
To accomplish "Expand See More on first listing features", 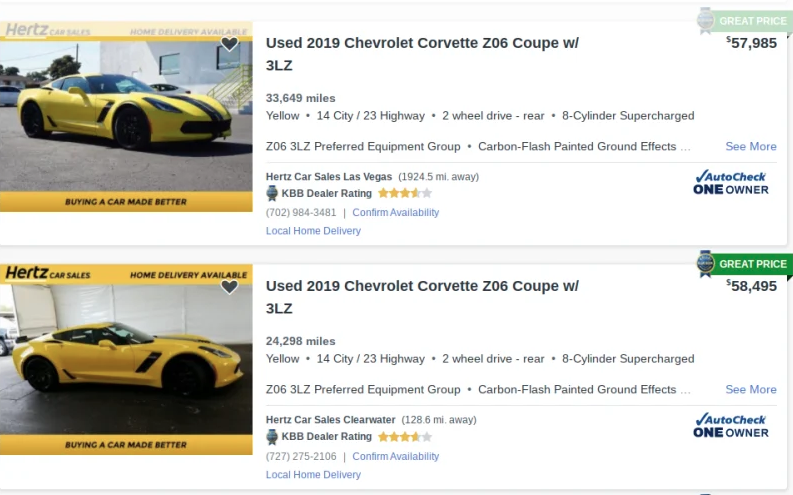I will pos(750,146).
